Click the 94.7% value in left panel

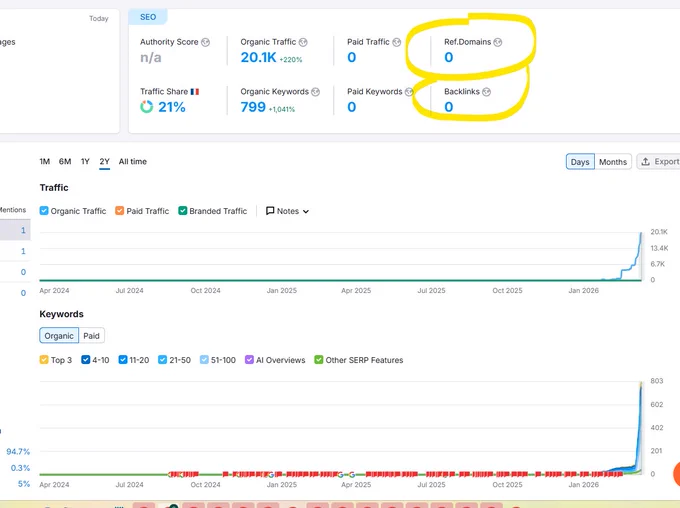click(x=18, y=452)
